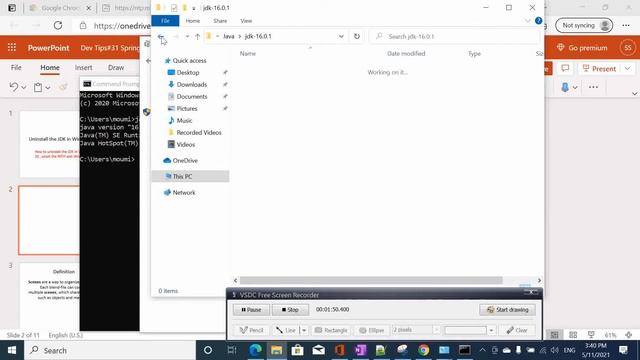Open Windows Start menu
The width and height of the screenshot is (640, 360).
point(12,350)
